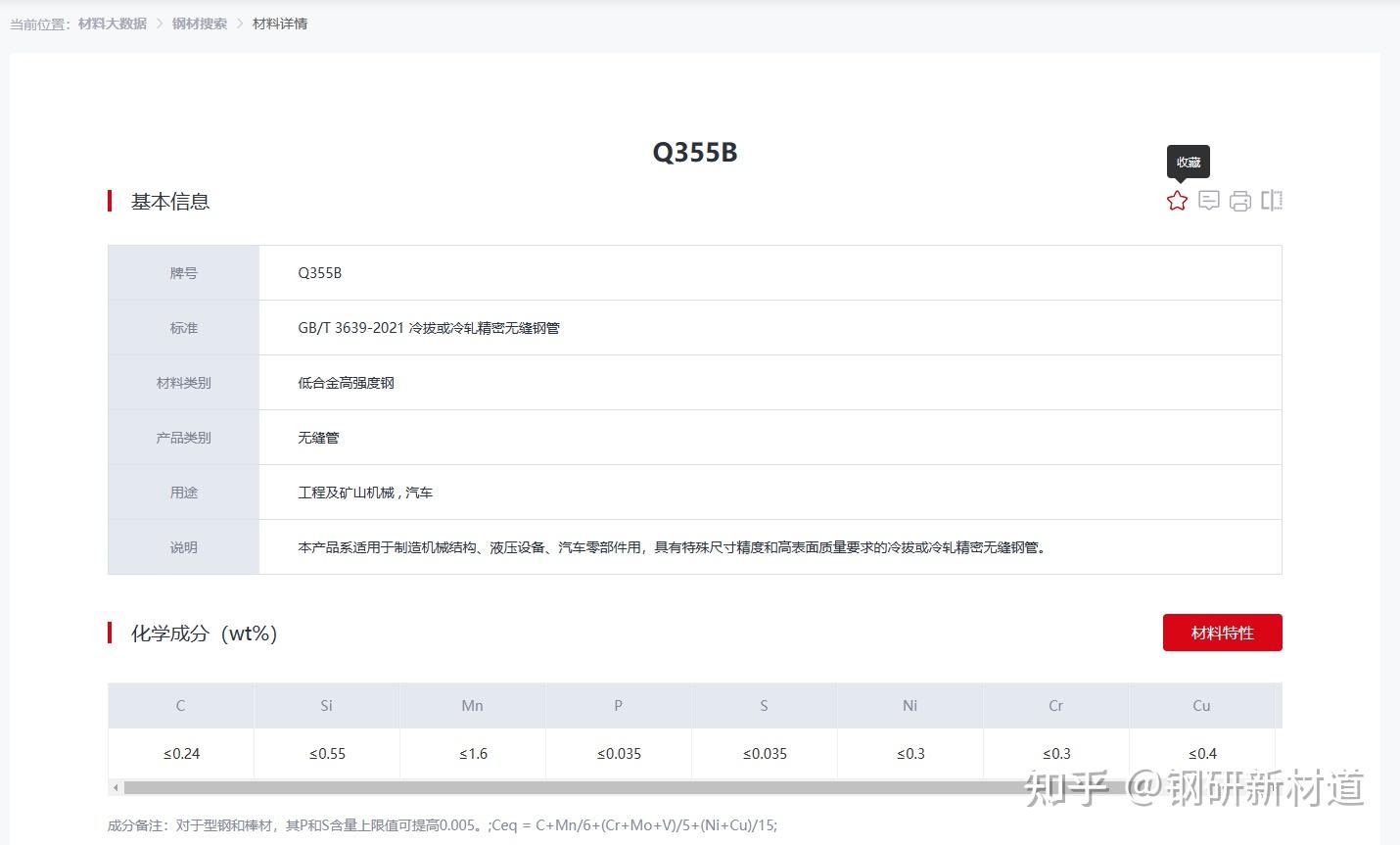The image size is (1400, 845).
Task: Select the print icon
Action: pos(1239,201)
